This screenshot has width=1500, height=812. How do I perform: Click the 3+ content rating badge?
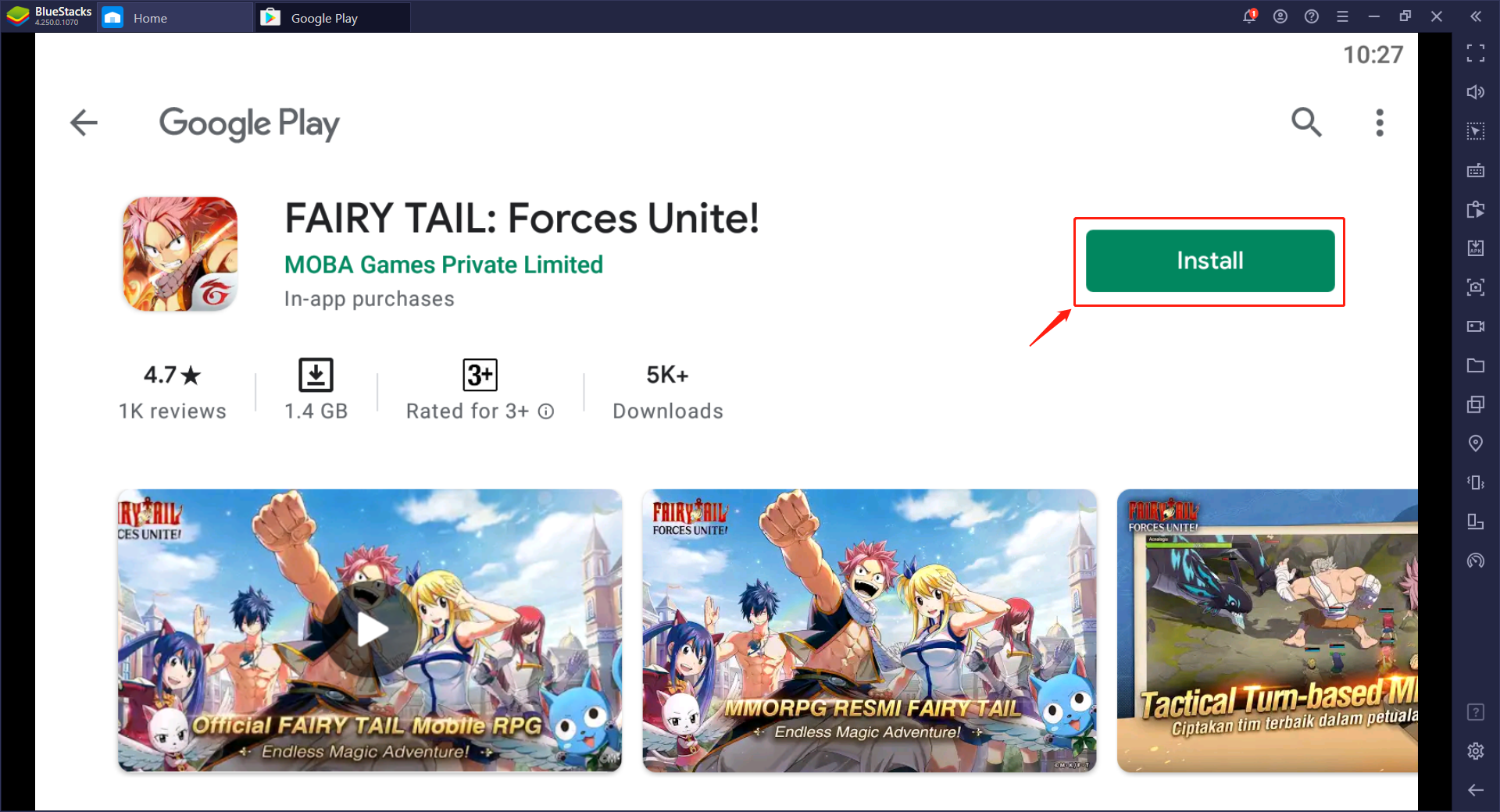click(480, 375)
